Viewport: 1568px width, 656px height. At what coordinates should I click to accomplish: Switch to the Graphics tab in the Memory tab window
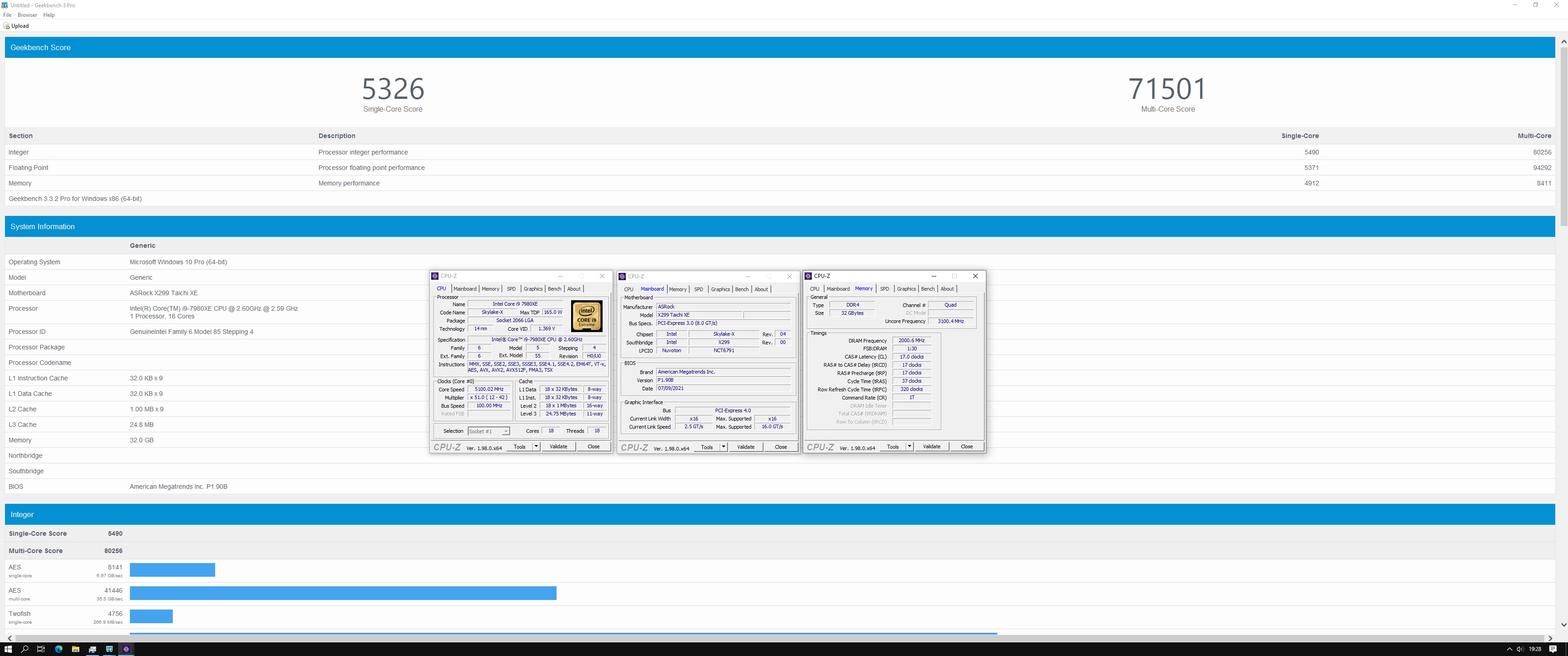tap(906, 289)
